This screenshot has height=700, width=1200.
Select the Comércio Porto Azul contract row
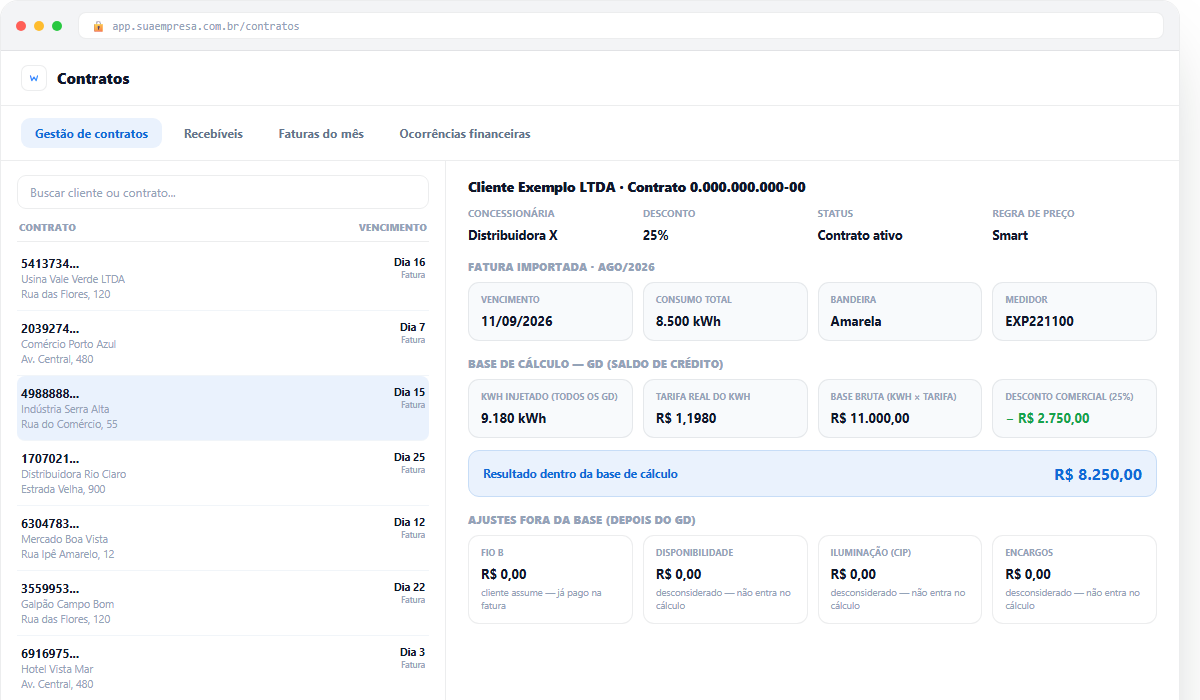click(x=223, y=343)
